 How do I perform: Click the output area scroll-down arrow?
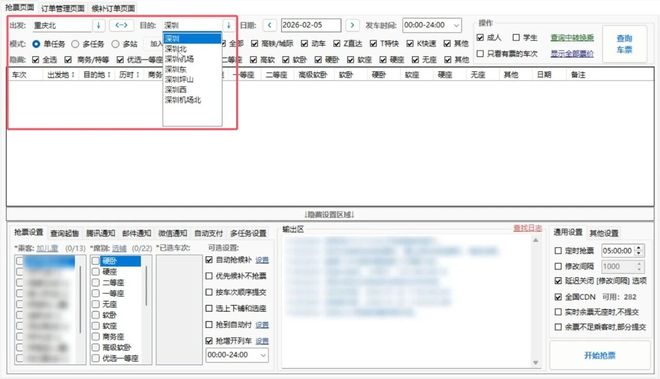(x=535, y=363)
